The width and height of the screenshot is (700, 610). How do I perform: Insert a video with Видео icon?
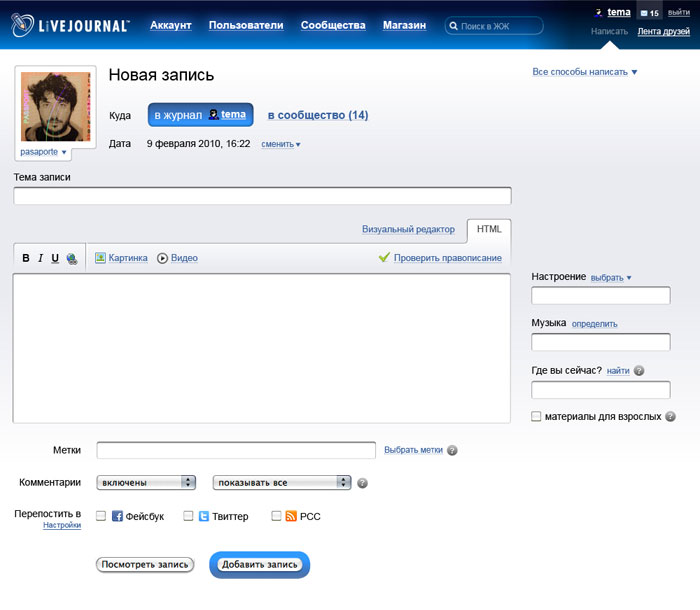(163, 258)
